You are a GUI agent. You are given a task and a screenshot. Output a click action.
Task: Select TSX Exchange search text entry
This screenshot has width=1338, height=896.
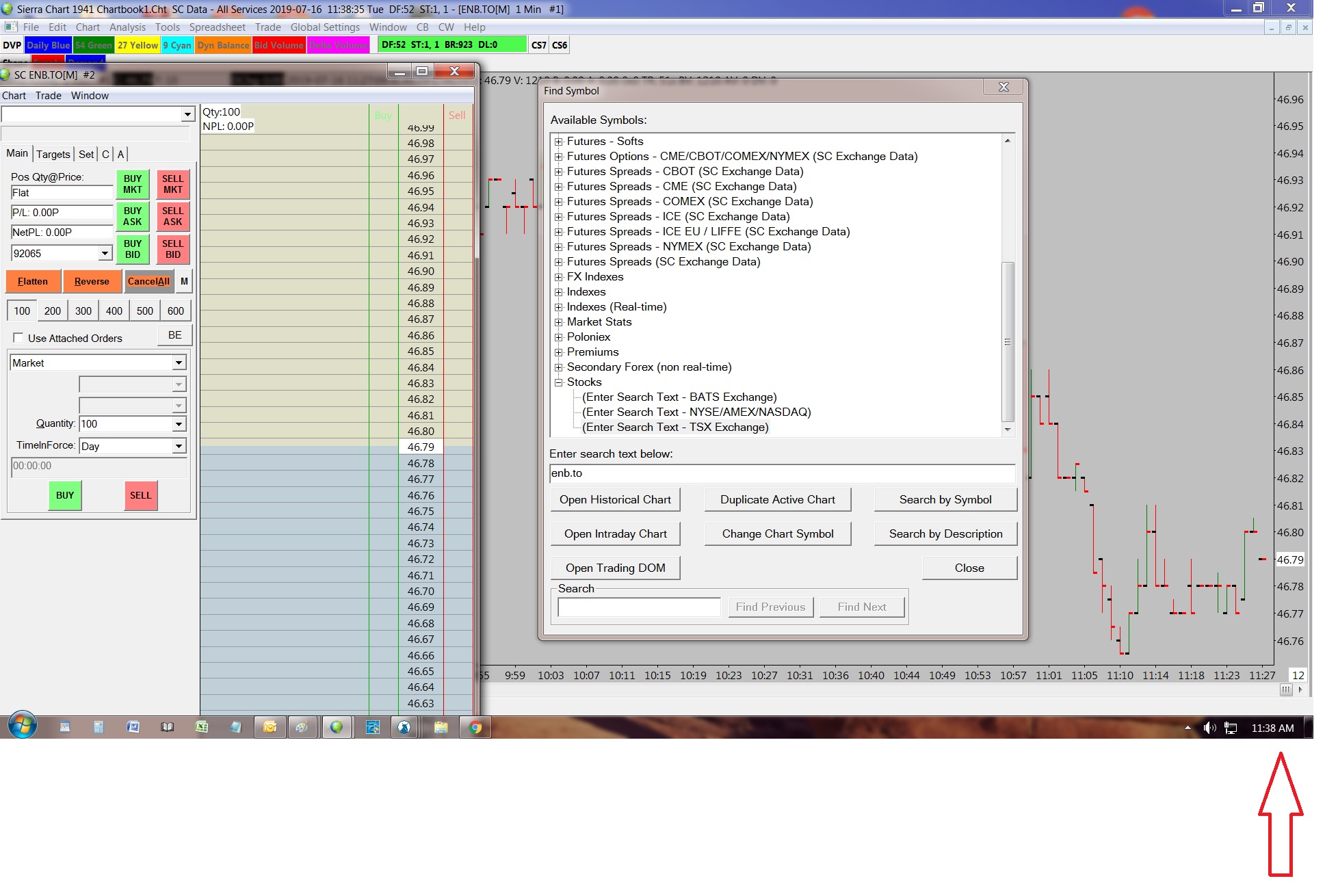pos(675,427)
